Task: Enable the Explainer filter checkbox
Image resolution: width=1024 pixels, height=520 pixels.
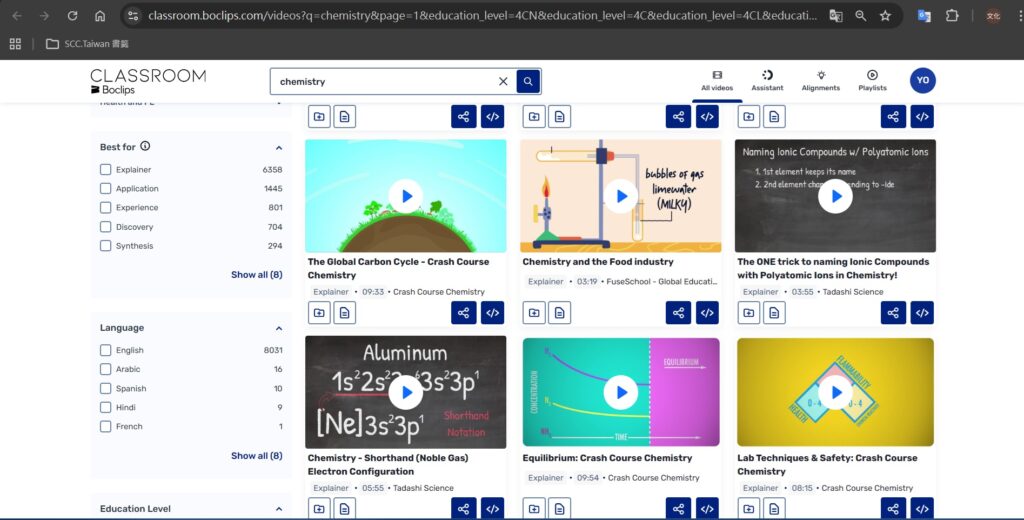Action: pyautogui.click(x=106, y=170)
